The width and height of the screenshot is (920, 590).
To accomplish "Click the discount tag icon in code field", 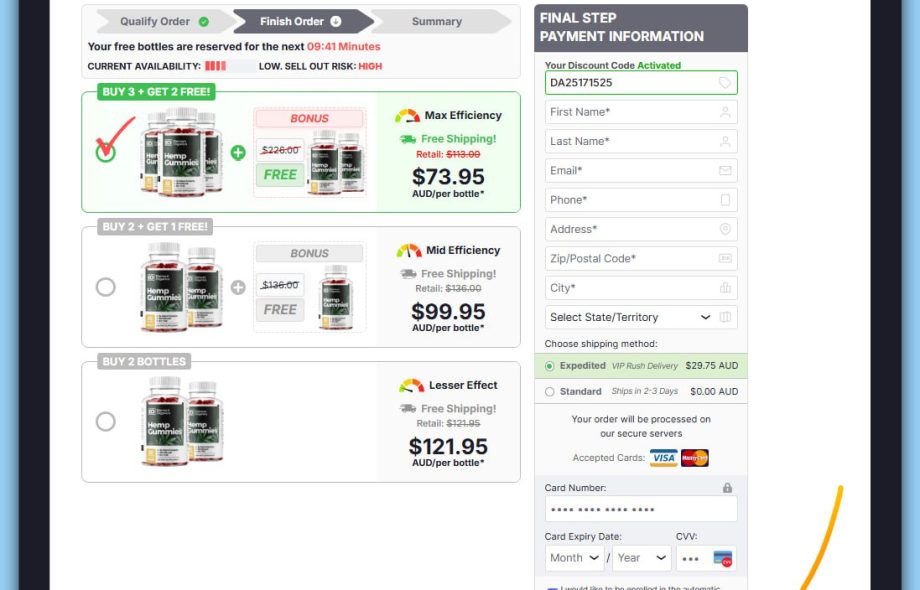I will click(725, 83).
